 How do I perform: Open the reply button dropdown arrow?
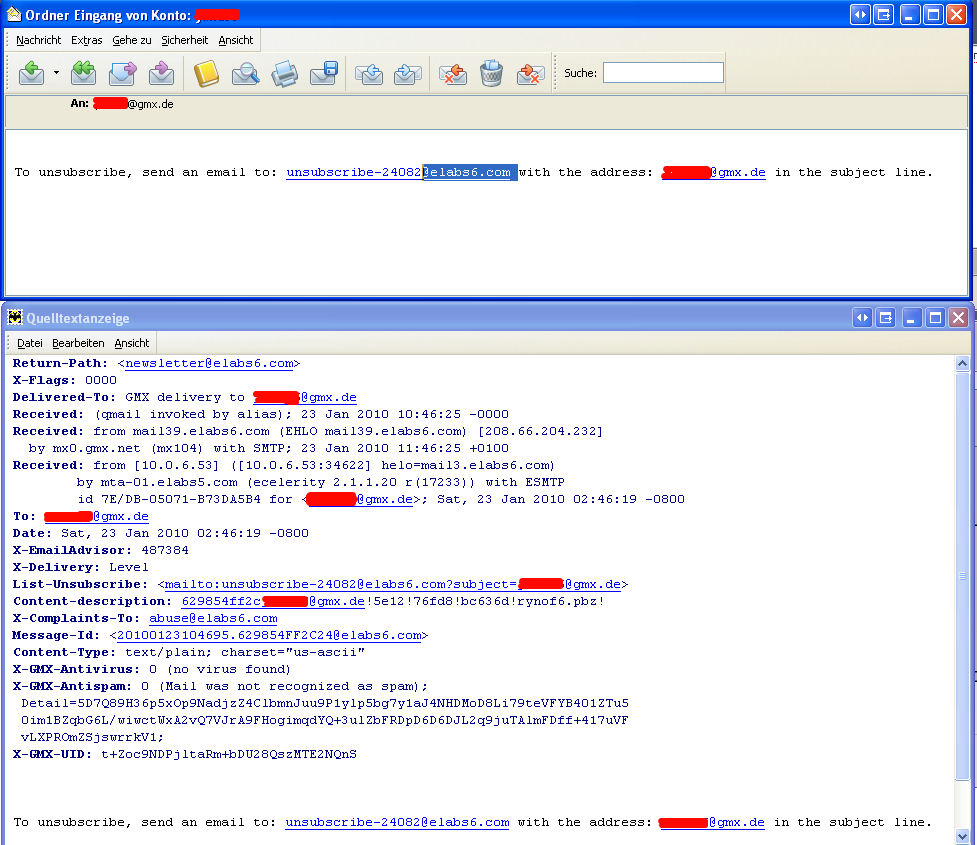tap(56, 73)
